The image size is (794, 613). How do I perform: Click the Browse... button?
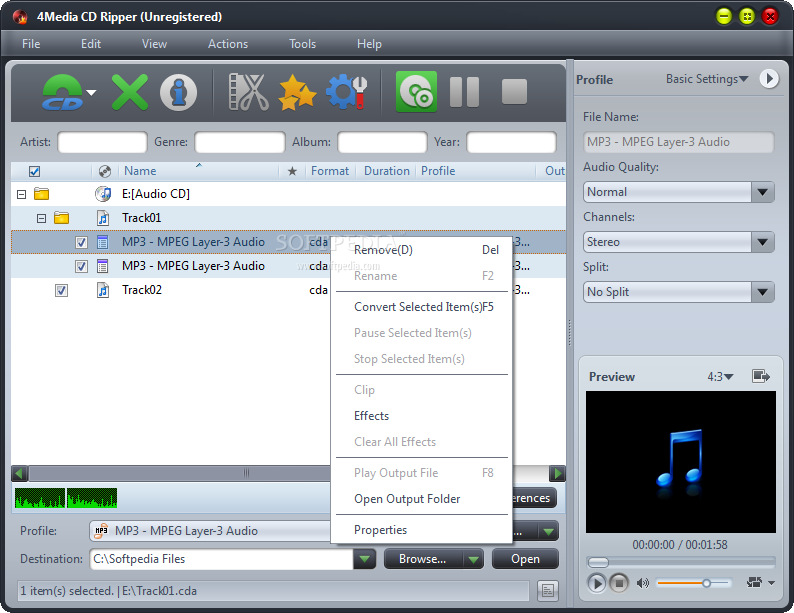[x=423, y=559]
